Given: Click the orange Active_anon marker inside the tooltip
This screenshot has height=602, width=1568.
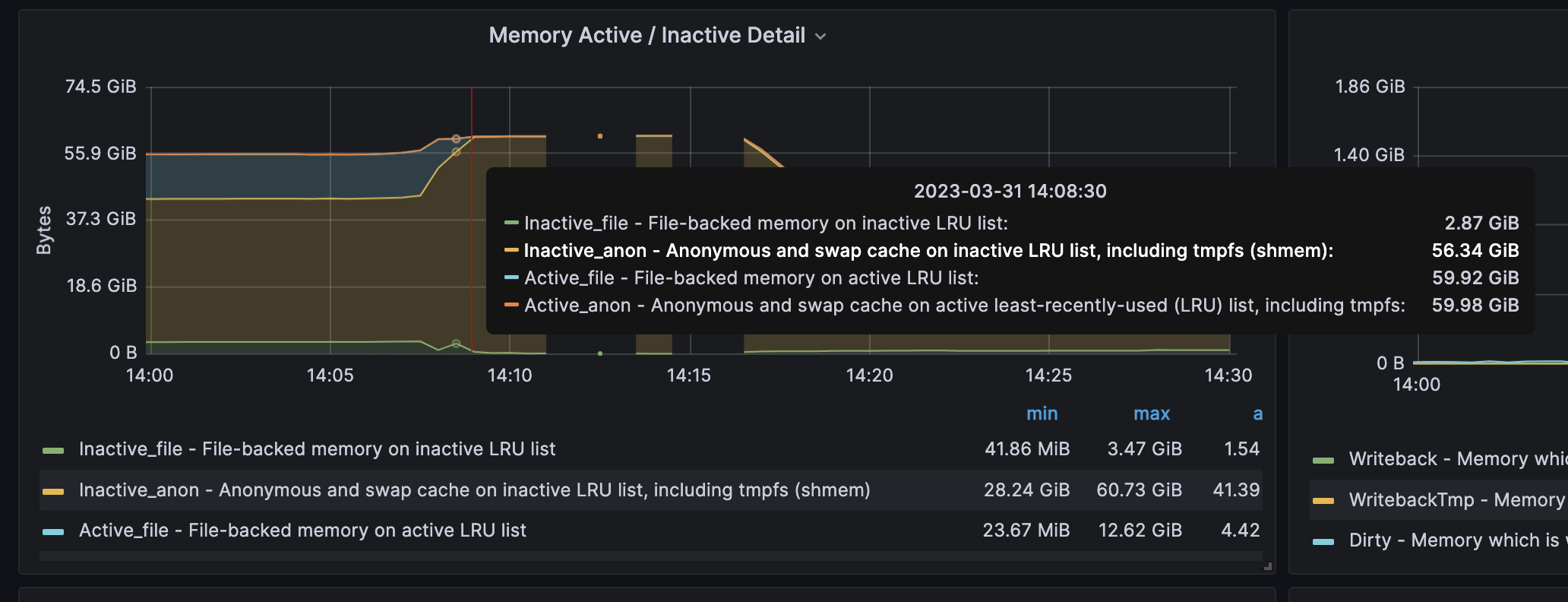Looking at the screenshot, I should pos(512,306).
